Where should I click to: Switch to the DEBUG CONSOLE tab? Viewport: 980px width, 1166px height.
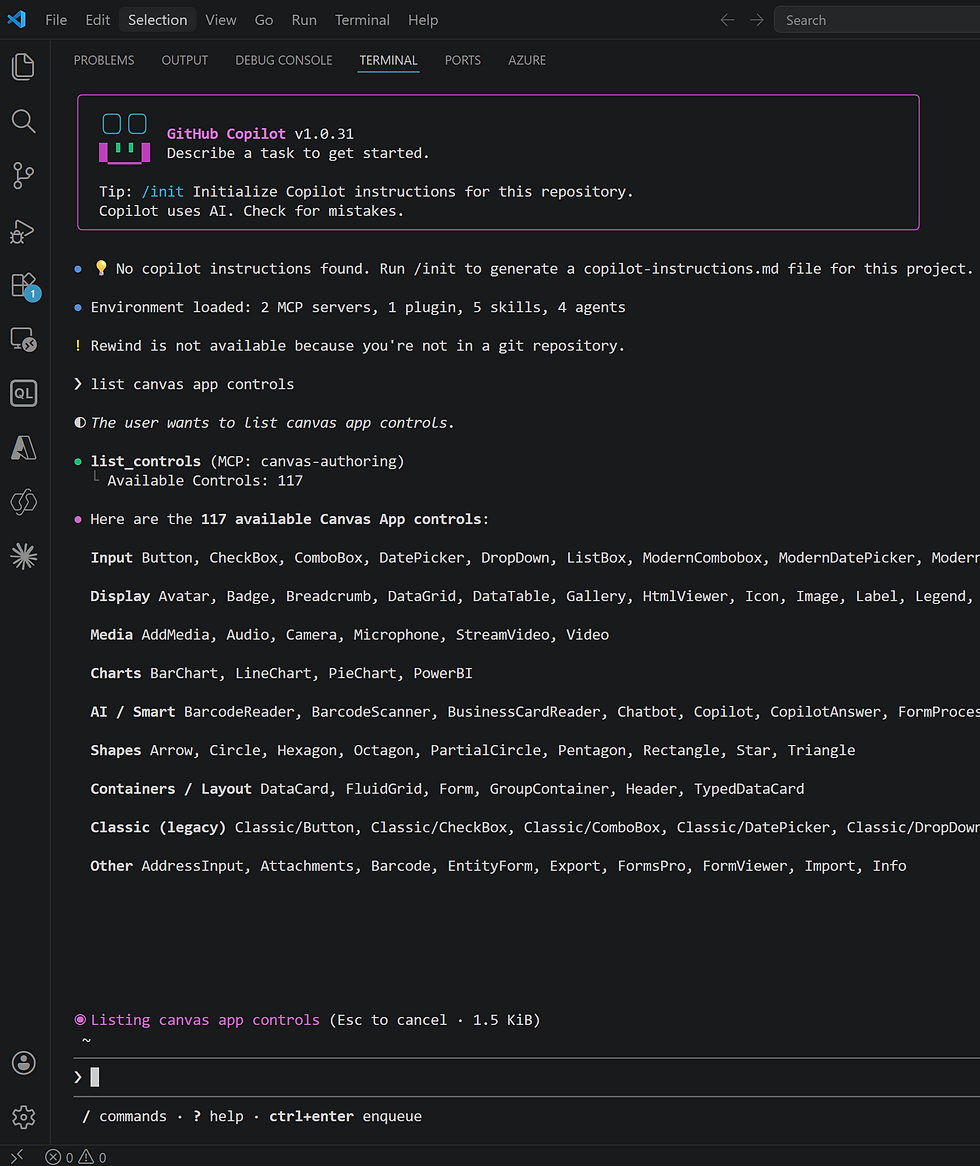click(283, 60)
